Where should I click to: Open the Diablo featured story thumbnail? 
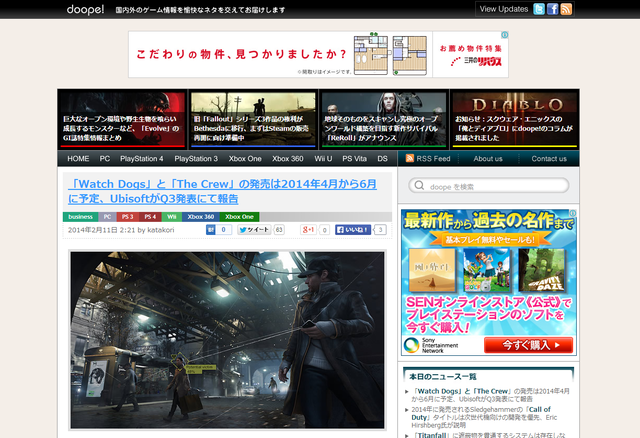[x=514, y=120]
